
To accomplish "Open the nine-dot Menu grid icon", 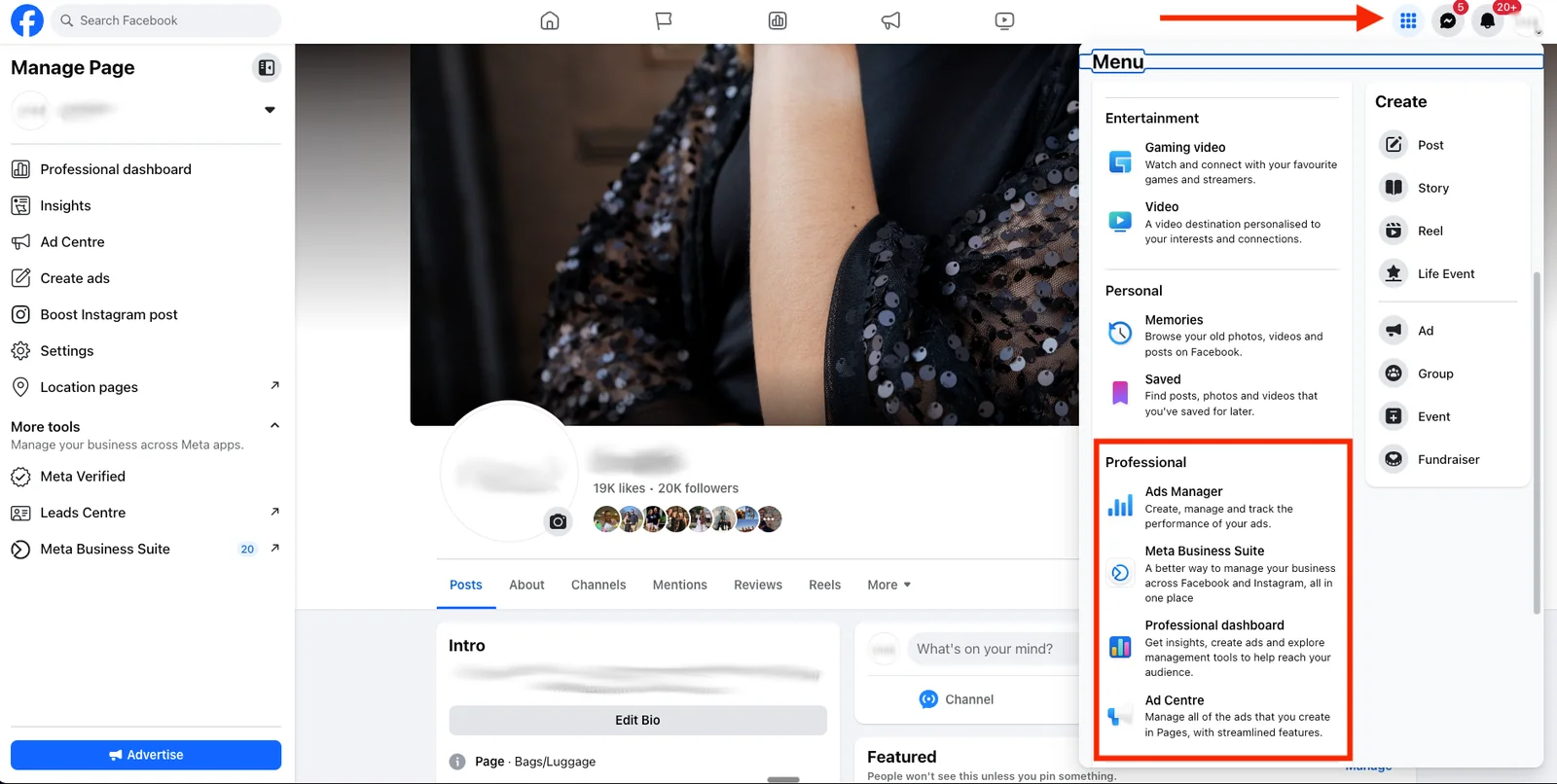I will [1408, 20].
